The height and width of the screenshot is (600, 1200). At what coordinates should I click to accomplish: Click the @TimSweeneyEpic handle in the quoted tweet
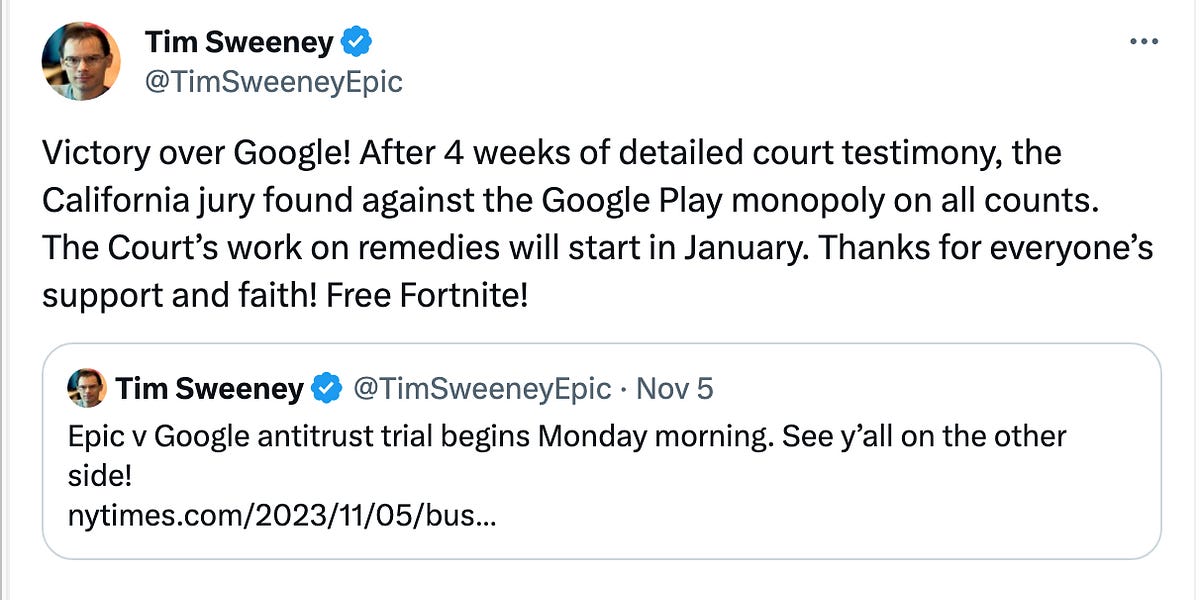[x=482, y=388]
